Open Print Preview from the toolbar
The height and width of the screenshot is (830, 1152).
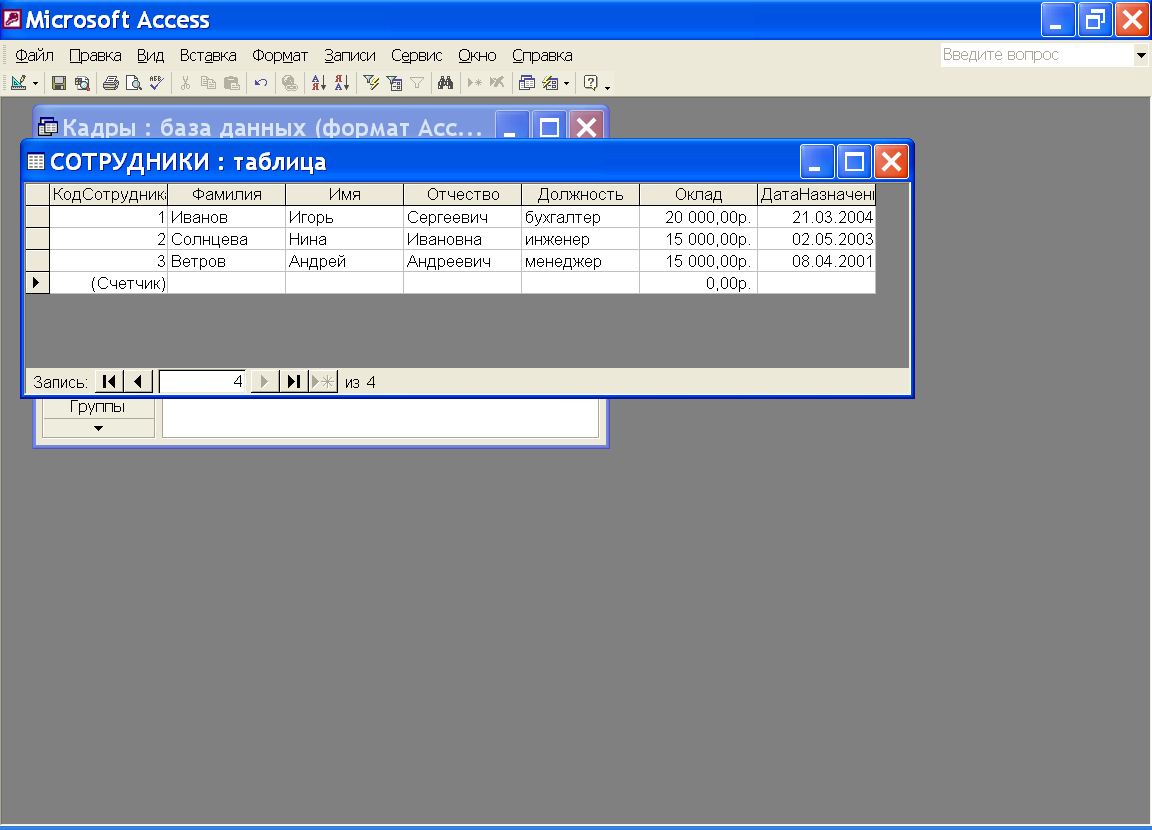tap(134, 83)
